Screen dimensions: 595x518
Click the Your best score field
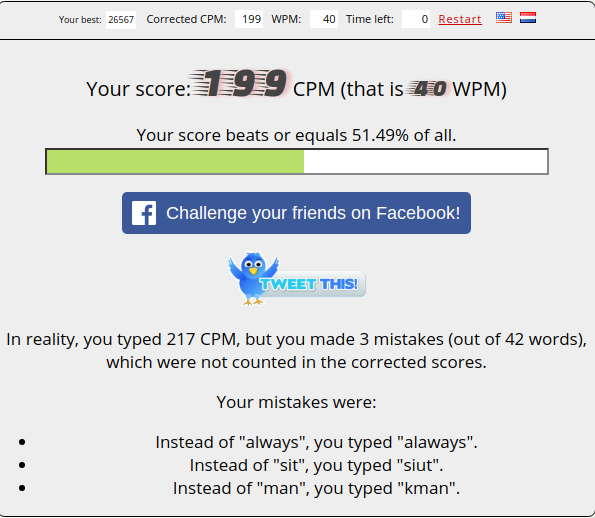click(x=121, y=19)
